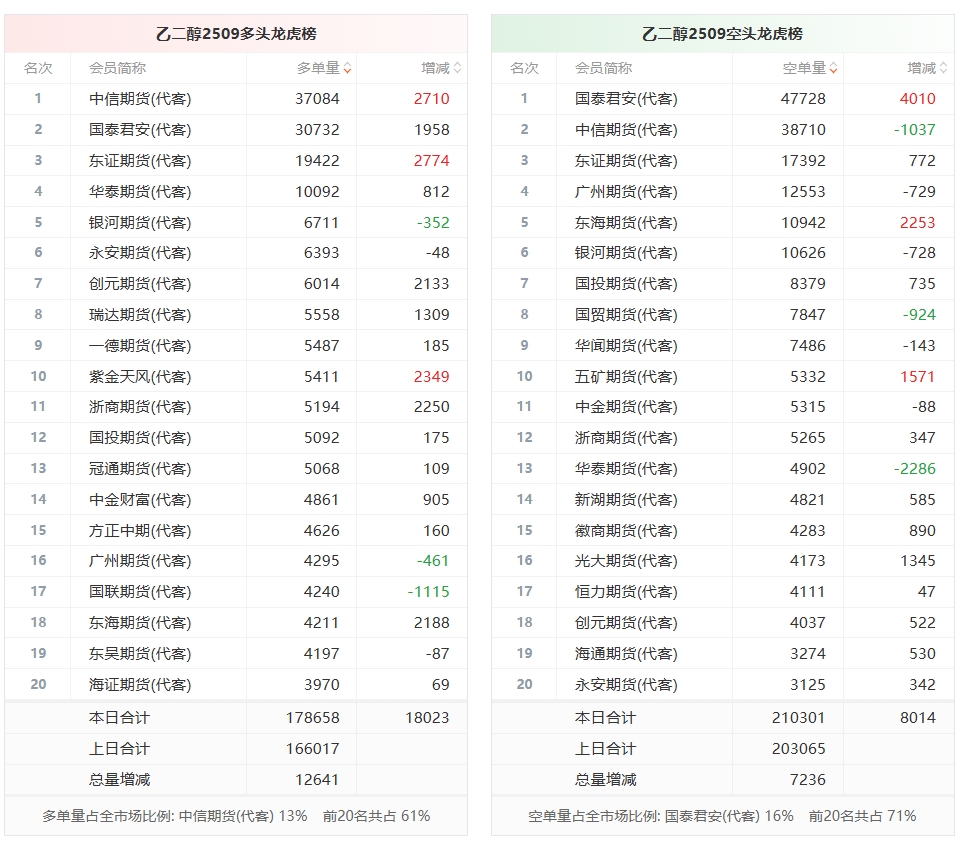The image size is (960, 850).
Task: Select 浙商期货(代客) in long table rank 11
Action: tap(140, 407)
